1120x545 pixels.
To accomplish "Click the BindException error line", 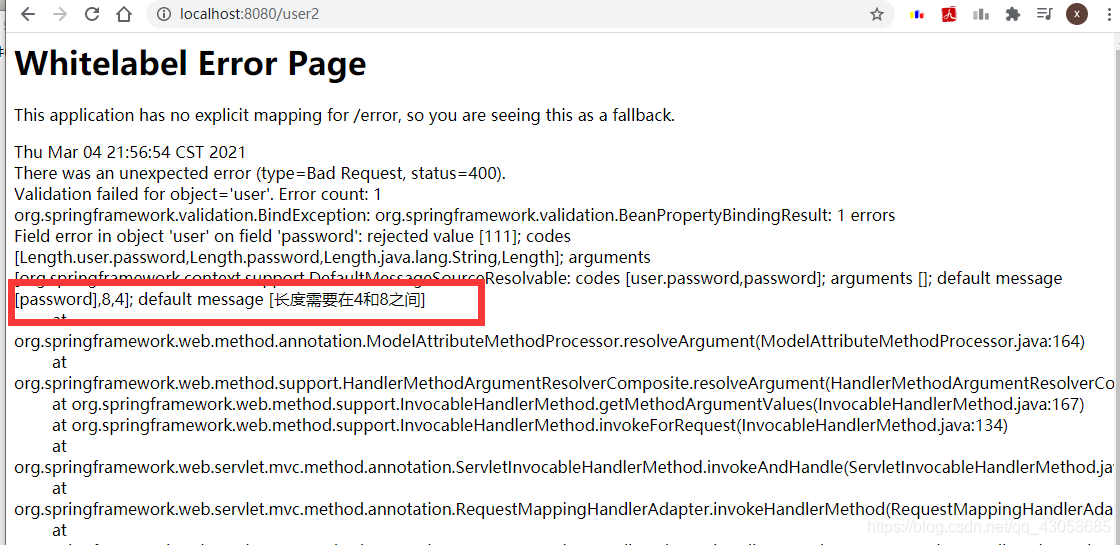I will point(454,215).
